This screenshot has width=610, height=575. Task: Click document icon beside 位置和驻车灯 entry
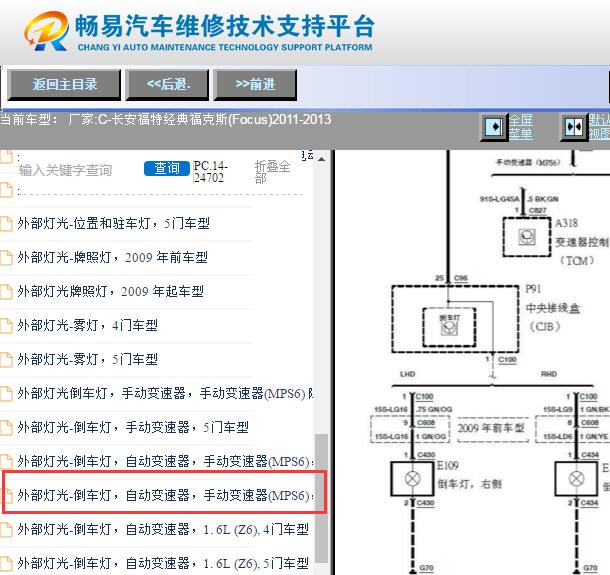pos(6,224)
